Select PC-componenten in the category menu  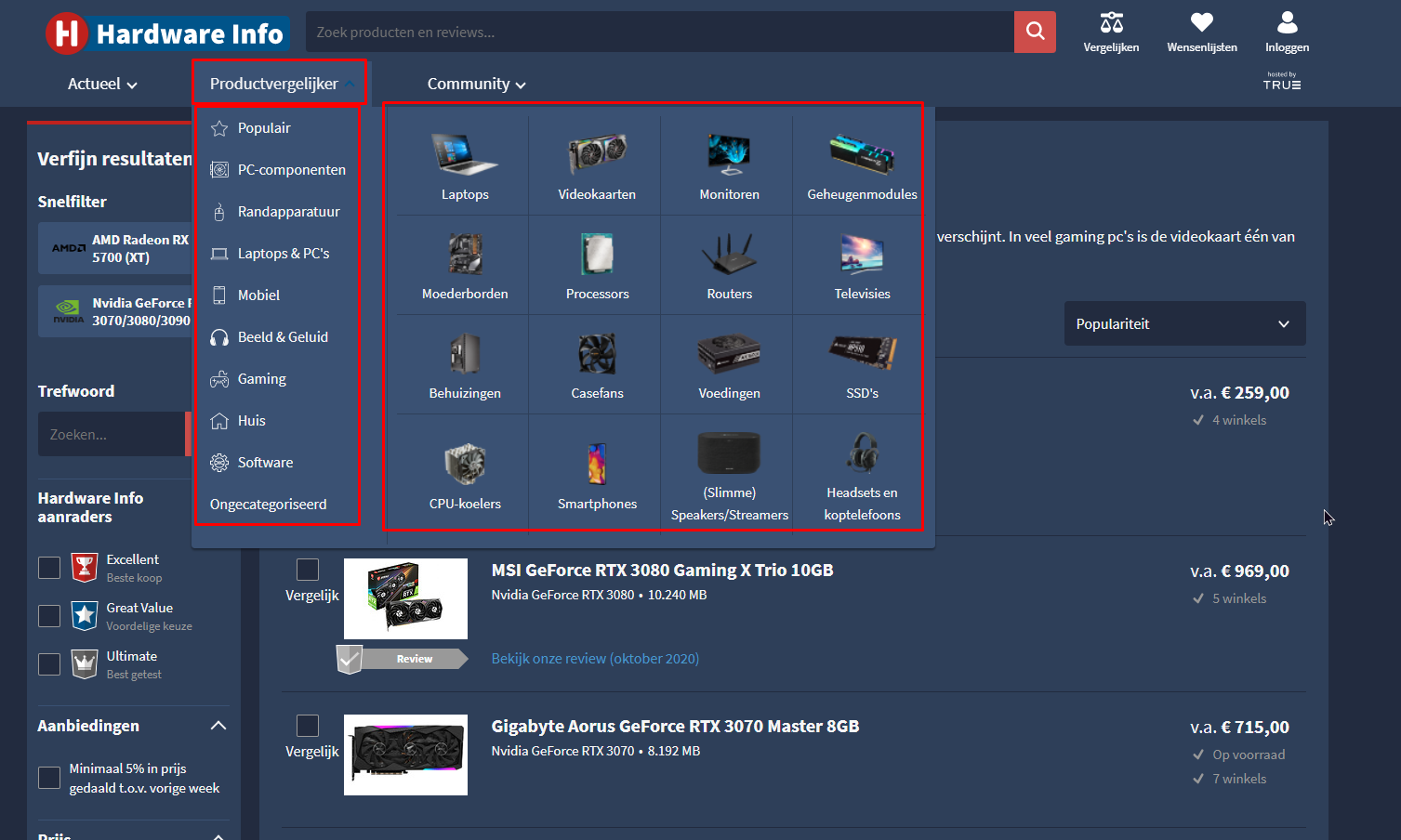click(277, 170)
